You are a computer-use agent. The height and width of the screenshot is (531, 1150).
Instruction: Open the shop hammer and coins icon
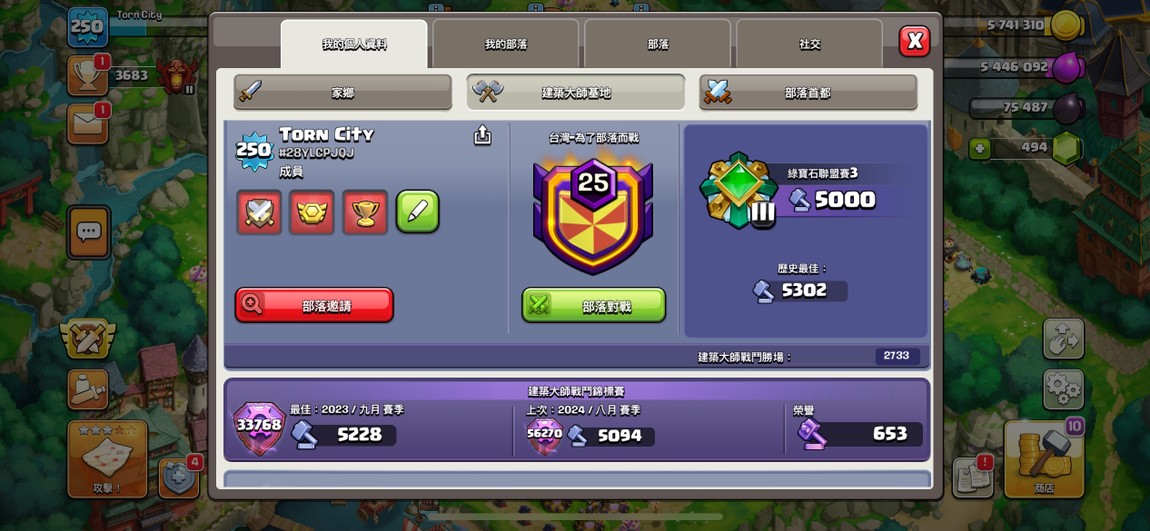(1044, 459)
